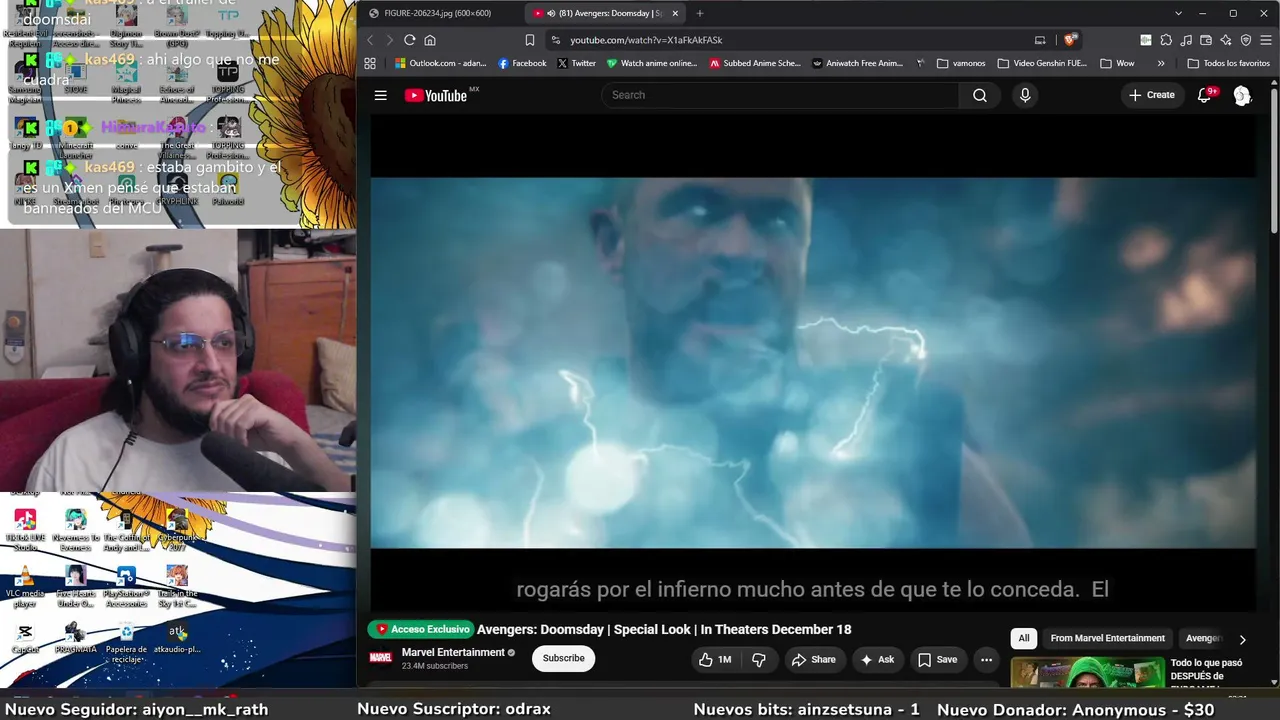Close the Avengers: Doomsday browser tab

coord(675,13)
